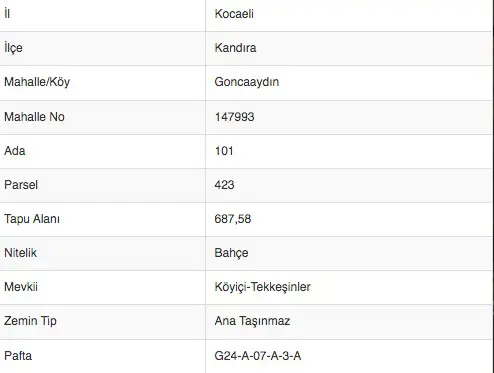Select the Nitelik row label
The width and height of the screenshot is (494, 373).
pyautogui.click(x=20, y=253)
